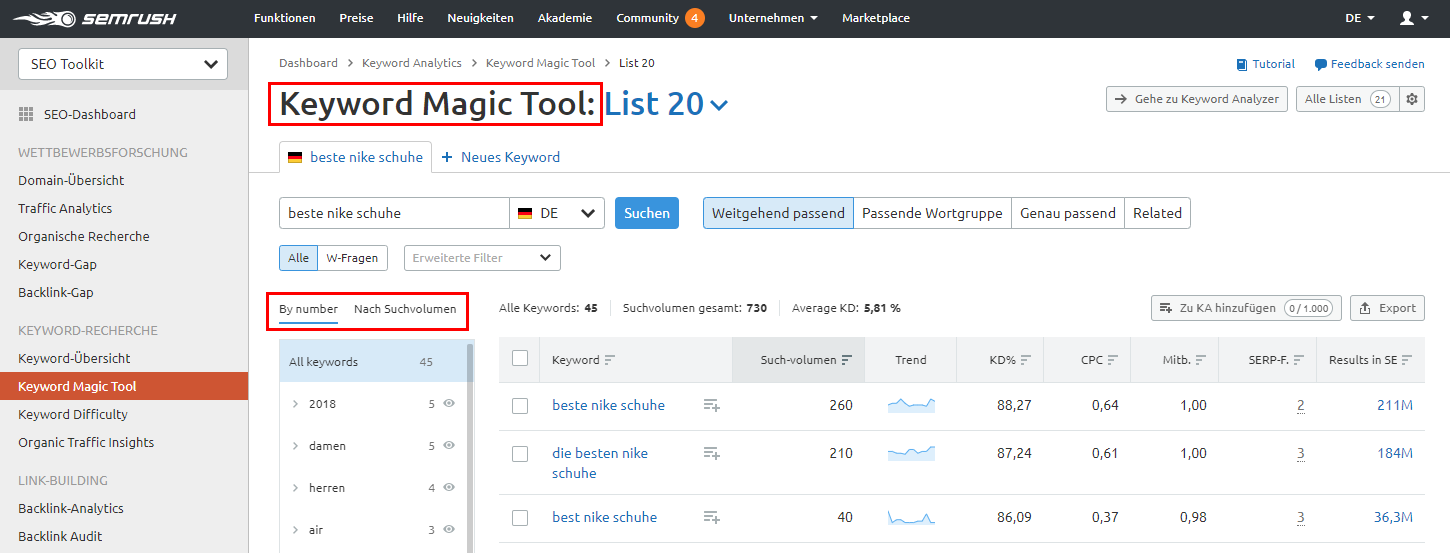
Task: Switch to Related match type
Action: pyautogui.click(x=1157, y=213)
